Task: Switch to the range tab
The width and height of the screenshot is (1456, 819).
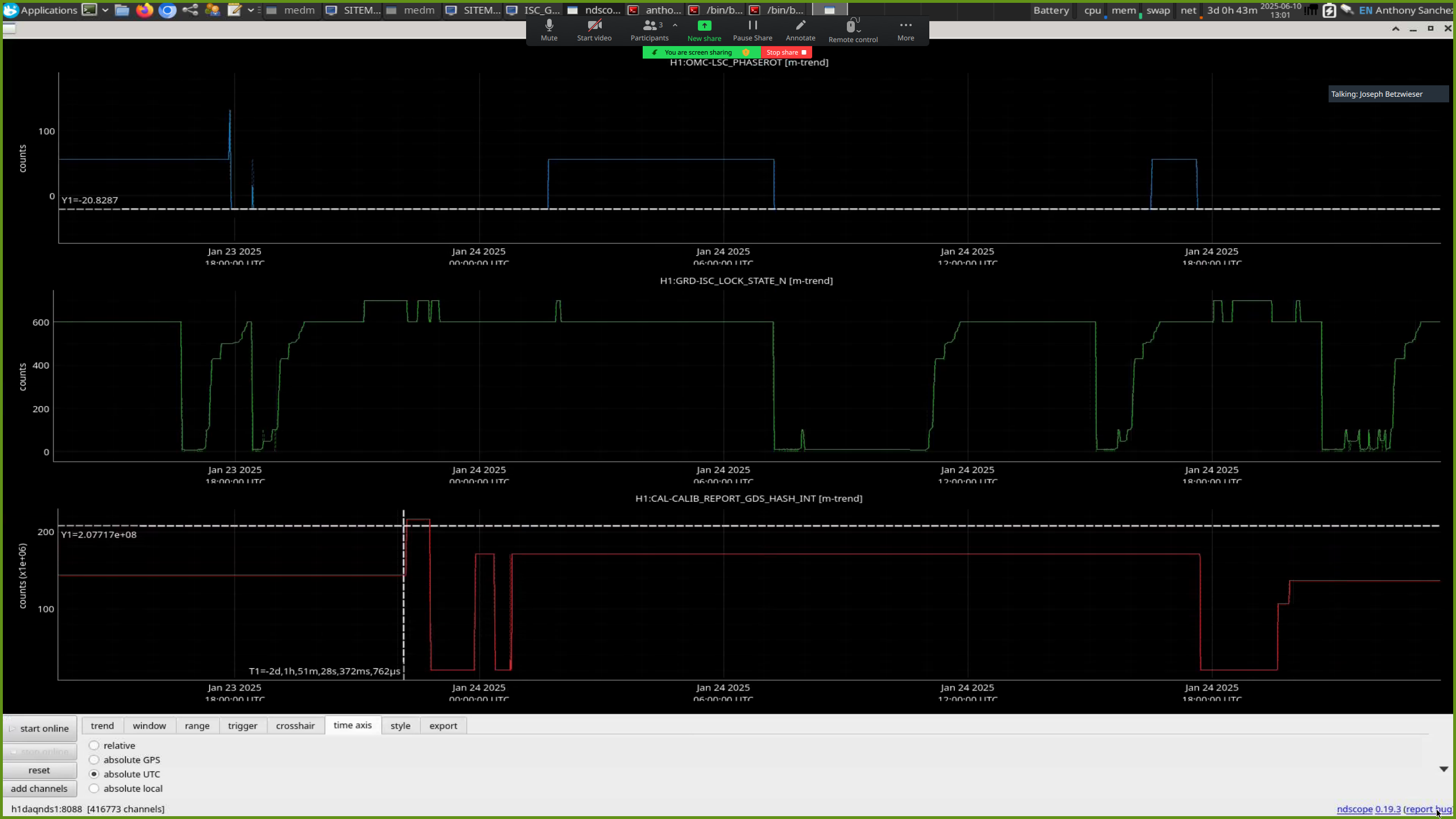Action: pos(197,726)
